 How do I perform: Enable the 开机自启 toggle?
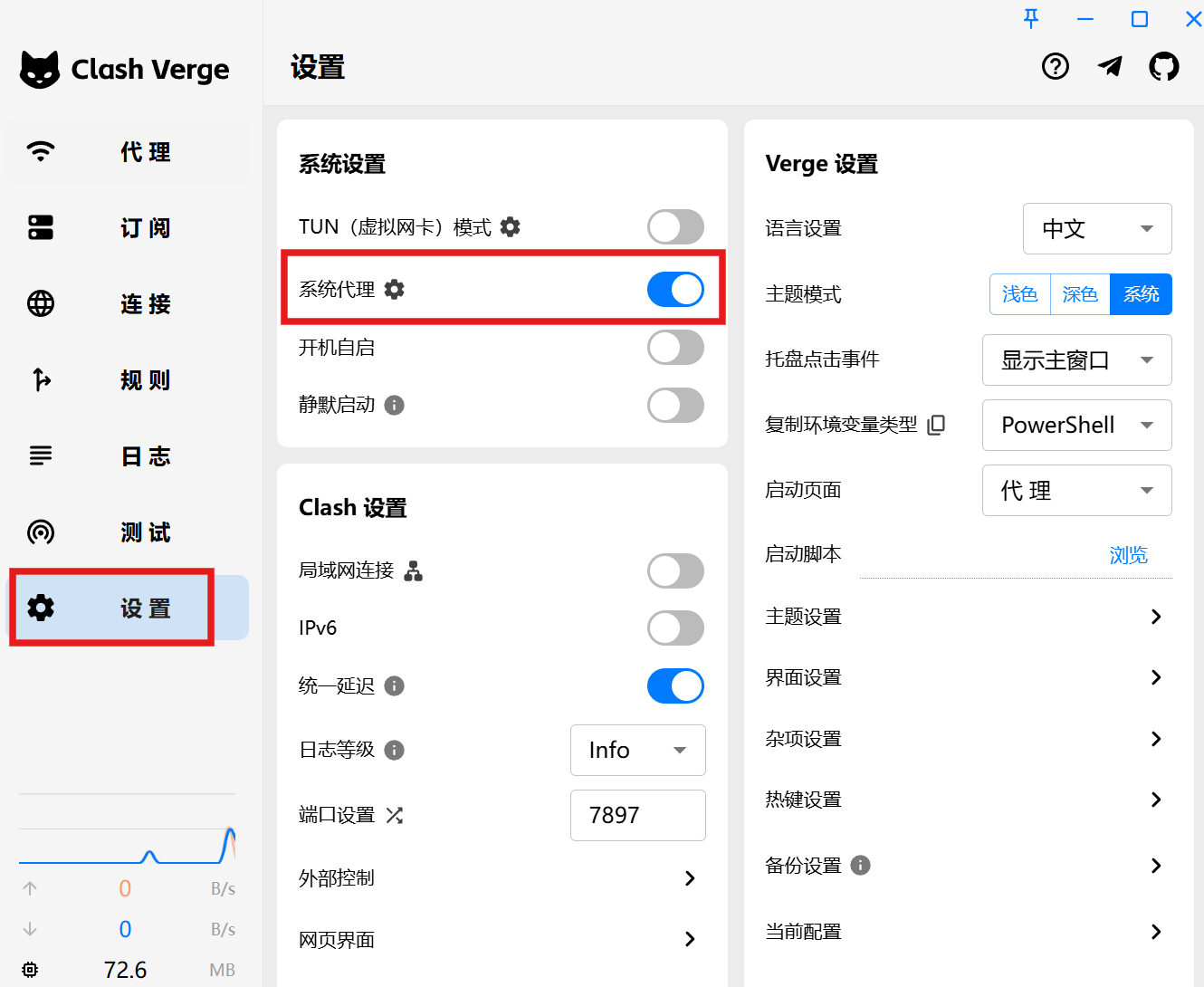675,348
